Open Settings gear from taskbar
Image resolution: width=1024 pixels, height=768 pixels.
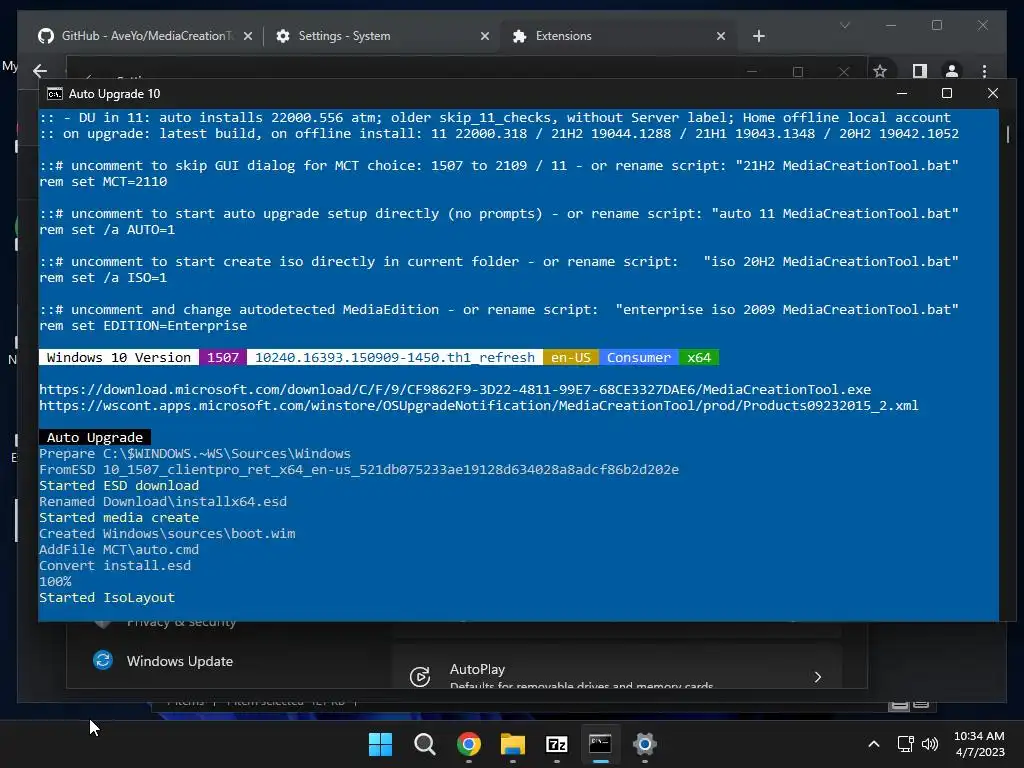click(645, 744)
